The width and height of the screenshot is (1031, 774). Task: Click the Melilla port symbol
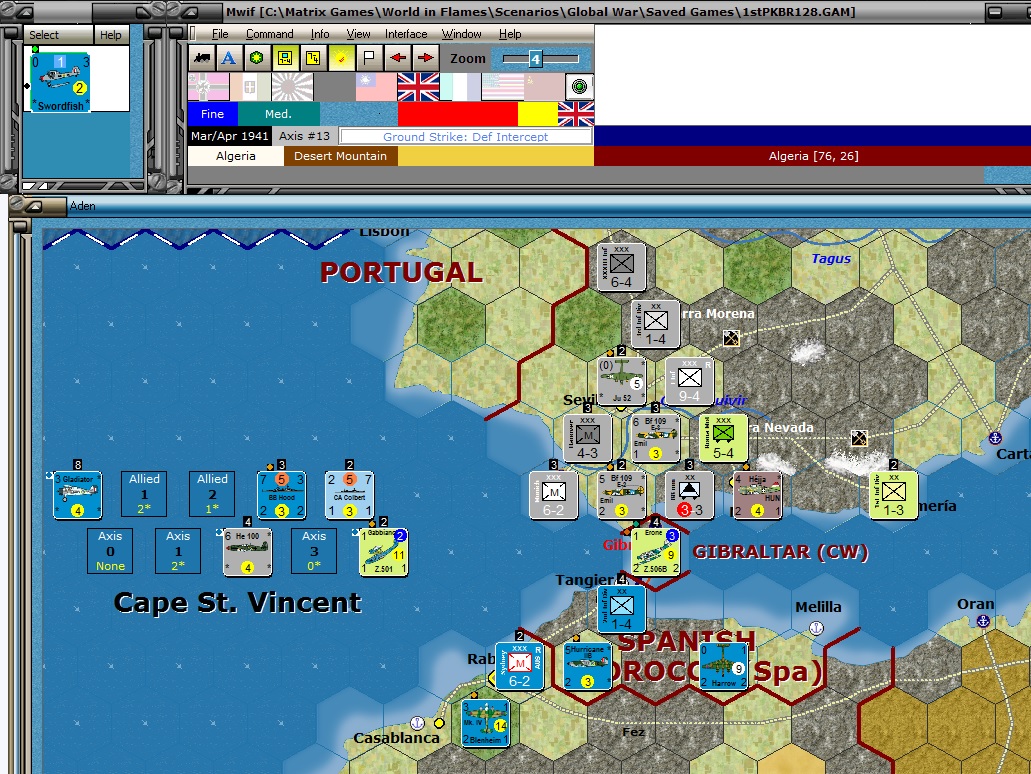pyautogui.click(x=816, y=628)
